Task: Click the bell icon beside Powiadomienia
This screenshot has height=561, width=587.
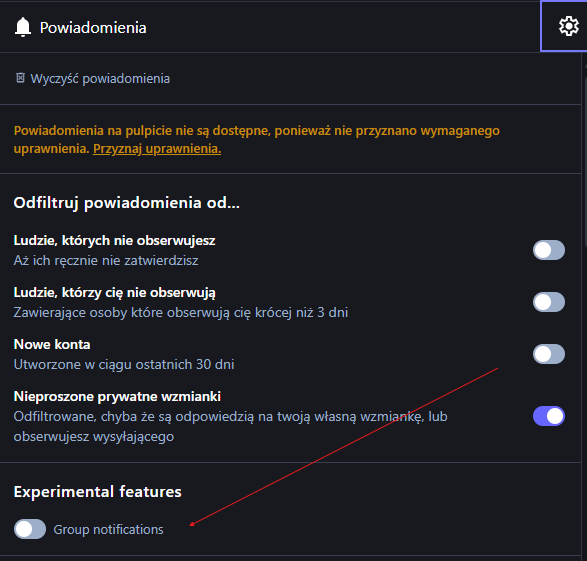Action: [x=23, y=27]
